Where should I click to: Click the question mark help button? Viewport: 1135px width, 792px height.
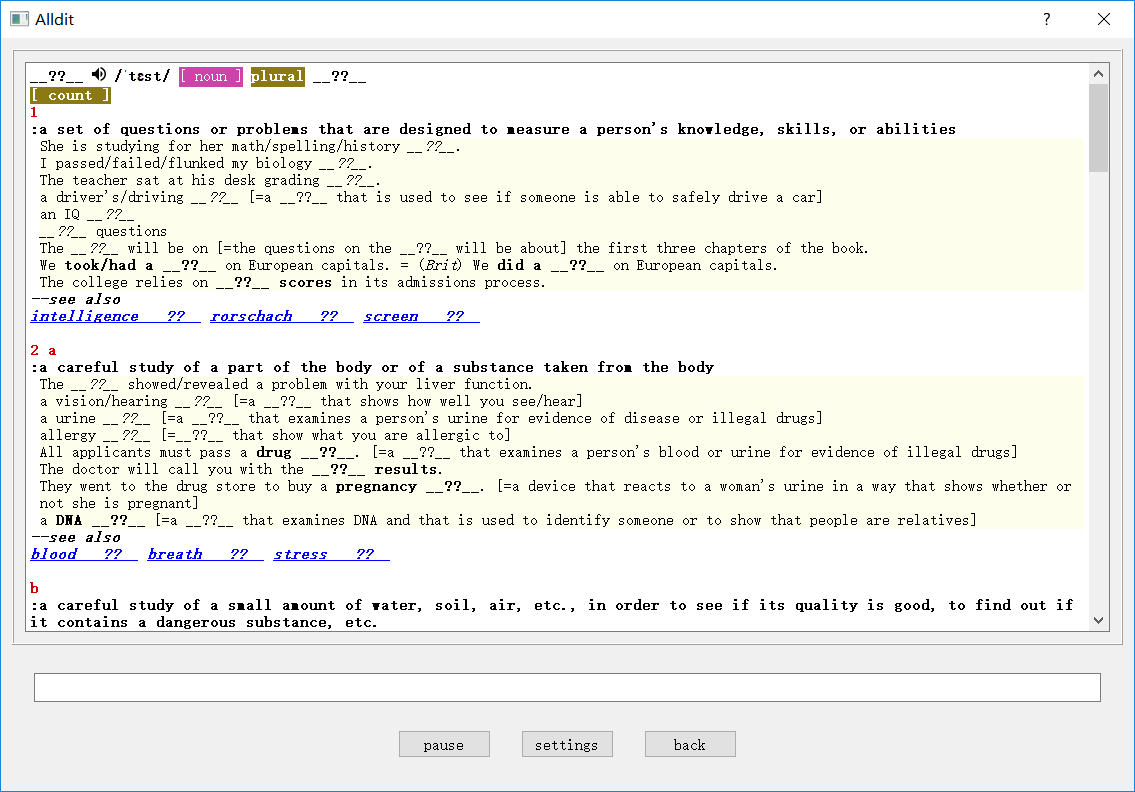(1046, 19)
